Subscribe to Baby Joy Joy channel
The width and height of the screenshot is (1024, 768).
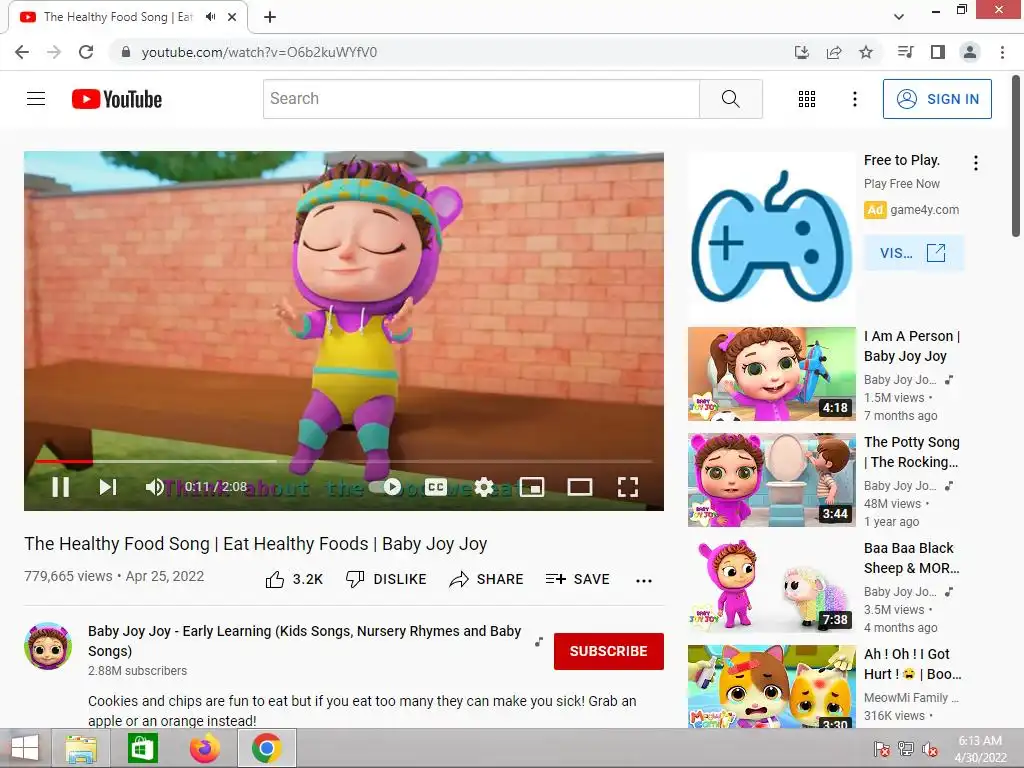(609, 651)
